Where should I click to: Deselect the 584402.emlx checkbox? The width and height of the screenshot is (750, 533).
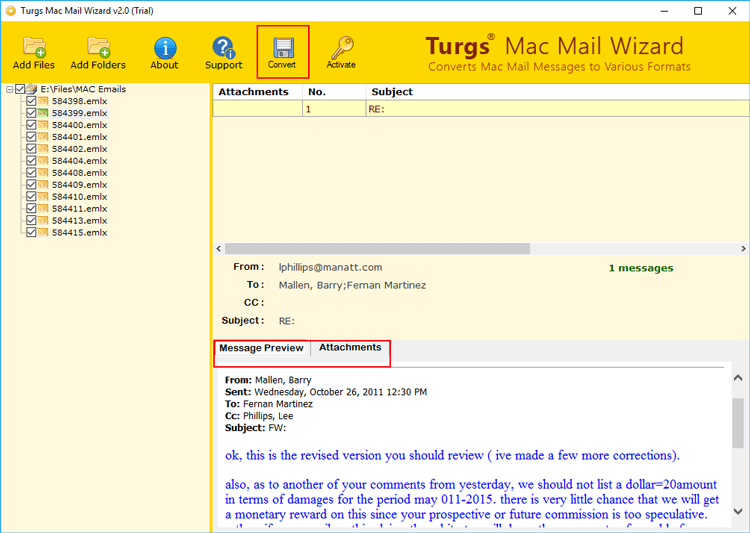(x=31, y=149)
